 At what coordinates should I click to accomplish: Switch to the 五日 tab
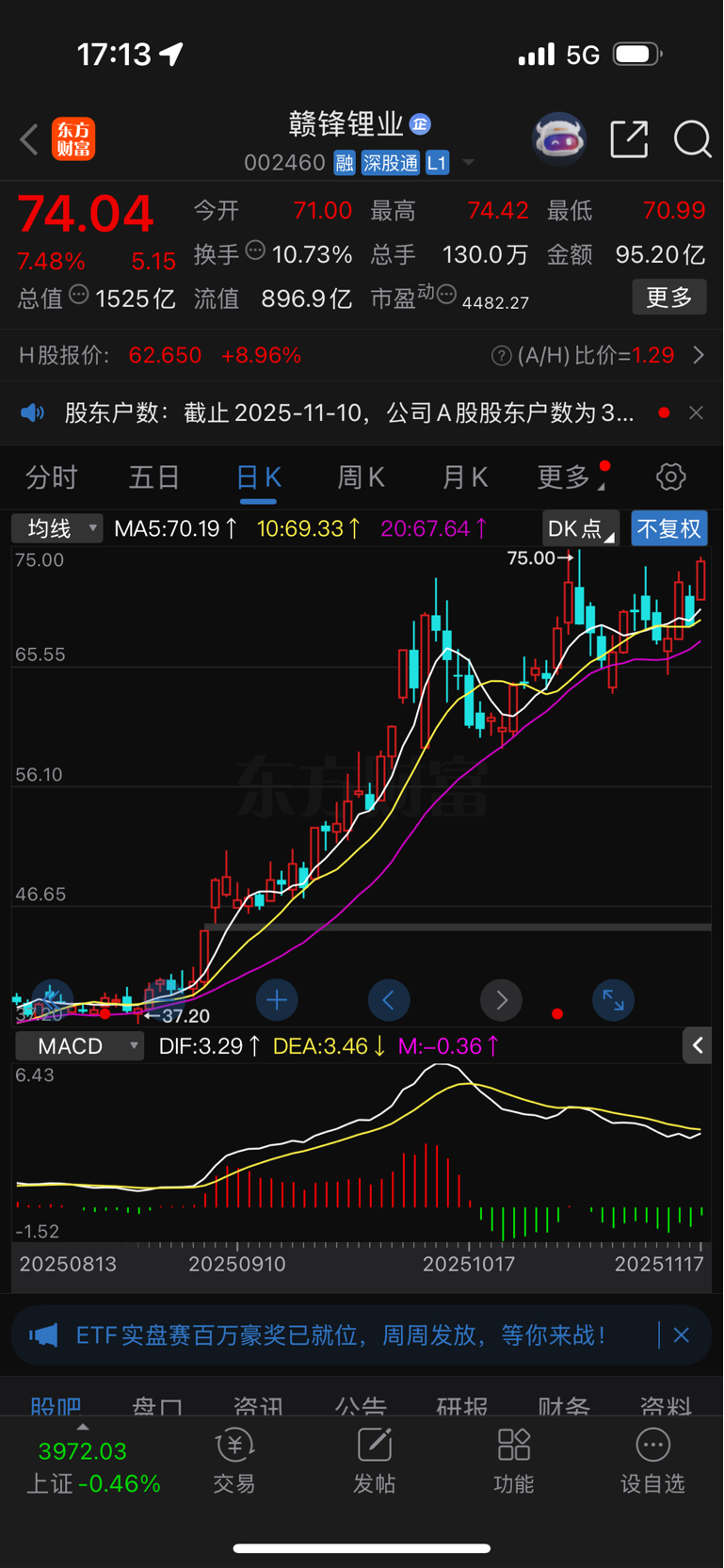pos(153,477)
